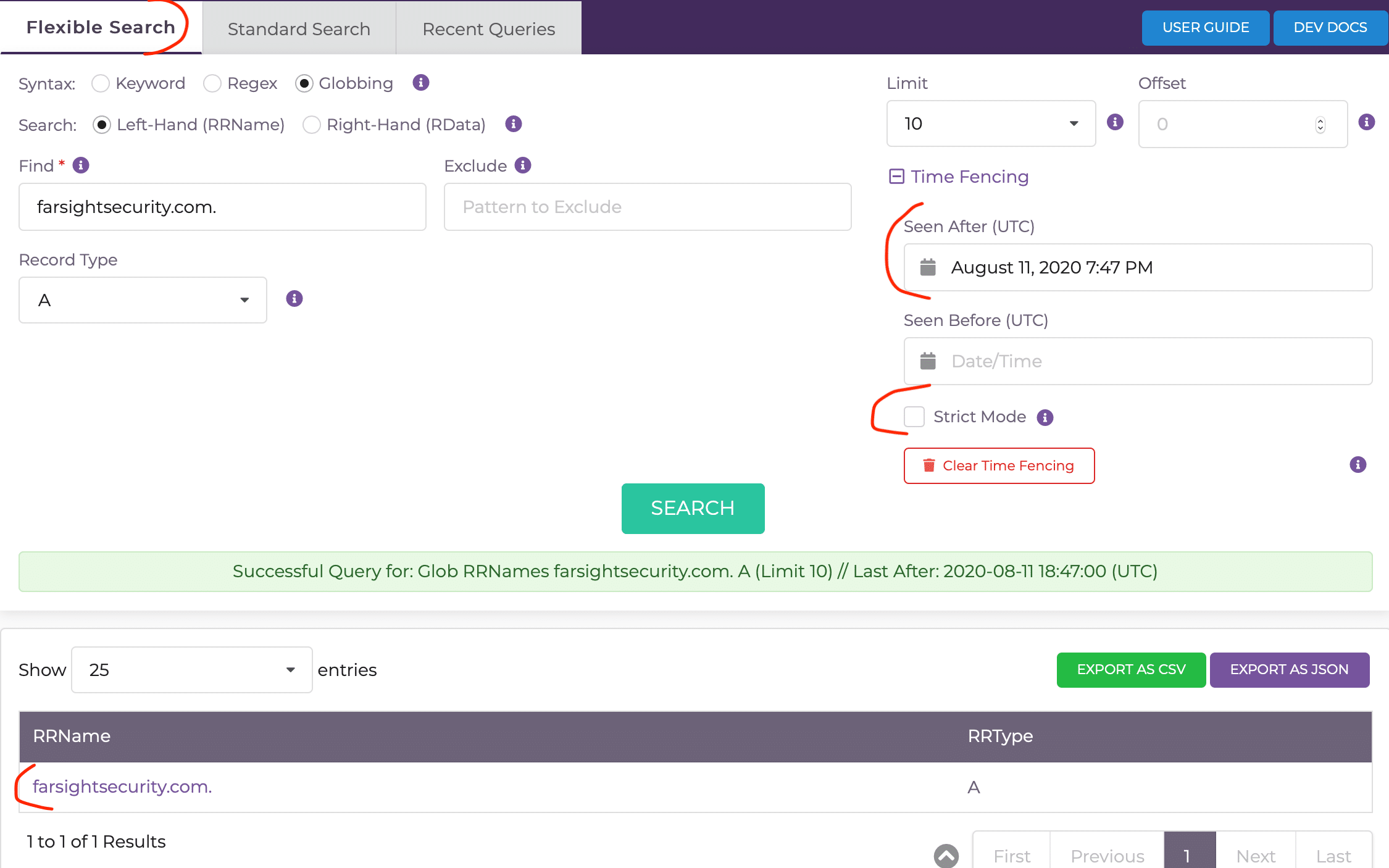Open the Show entries dropdown
This screenshot has width=1389, height=868.
pos(191,670)
